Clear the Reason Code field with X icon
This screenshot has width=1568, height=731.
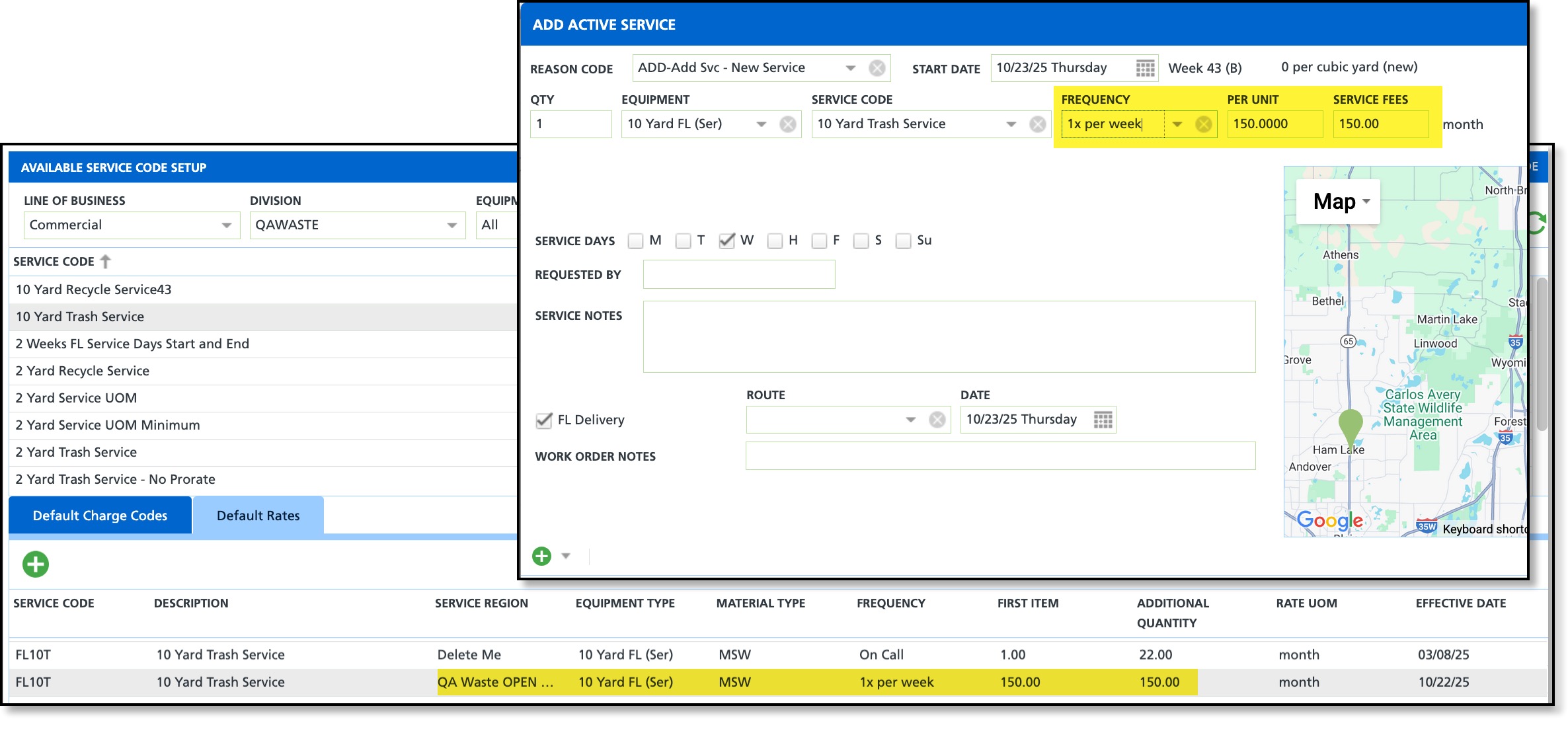[877, 68]
